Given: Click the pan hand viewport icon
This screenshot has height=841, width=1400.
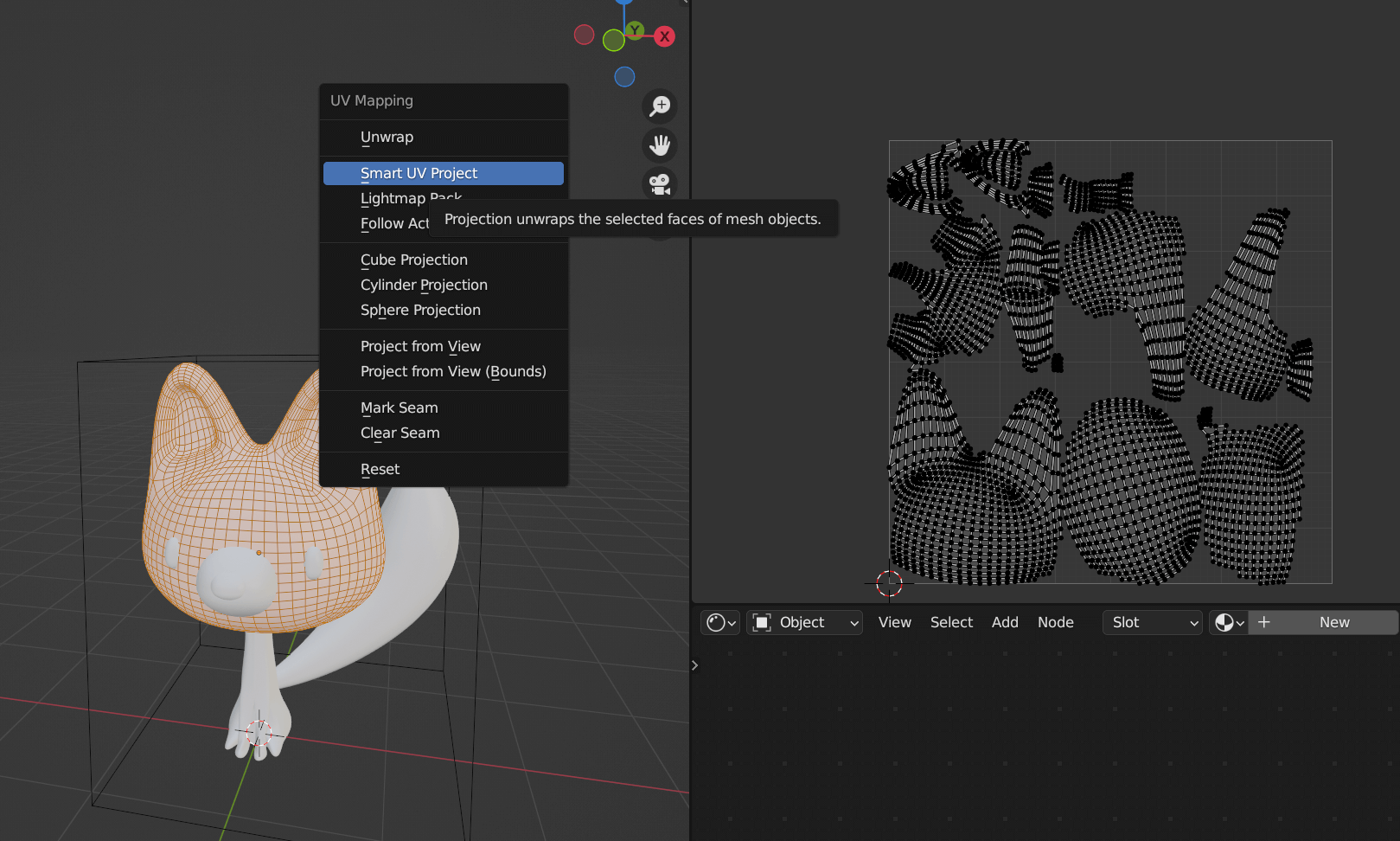Looking at the screenshot, I should 660,145.
